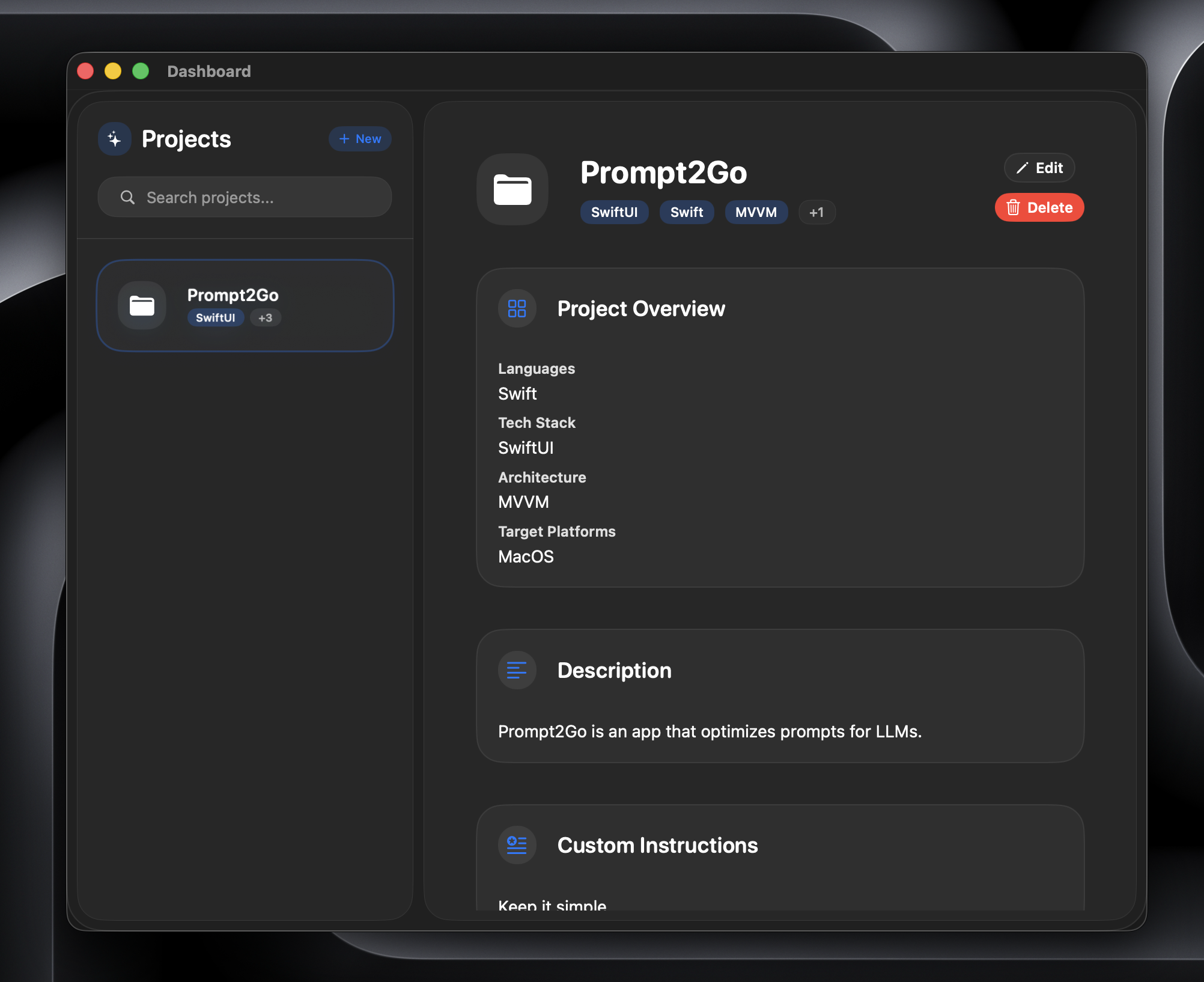
Task: Click the magnifying glass in the search bar
Action: 127,197
